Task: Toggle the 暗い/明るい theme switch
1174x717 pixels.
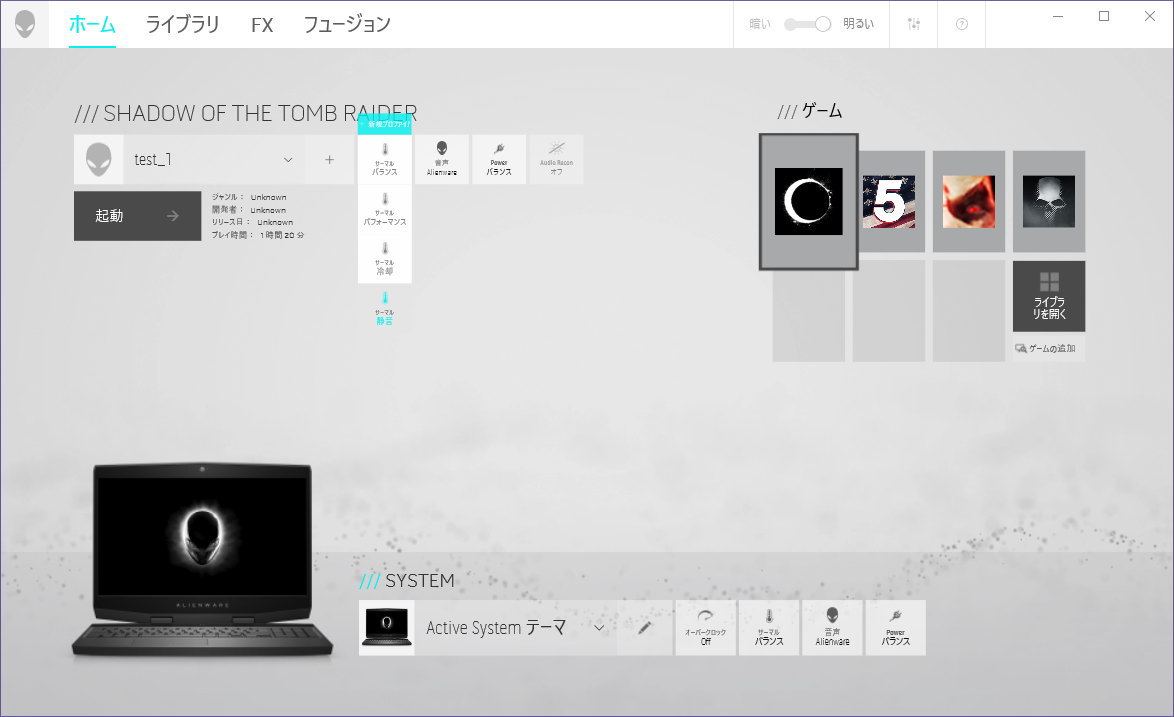Action: pyautogui.click(x=807, y=25)
